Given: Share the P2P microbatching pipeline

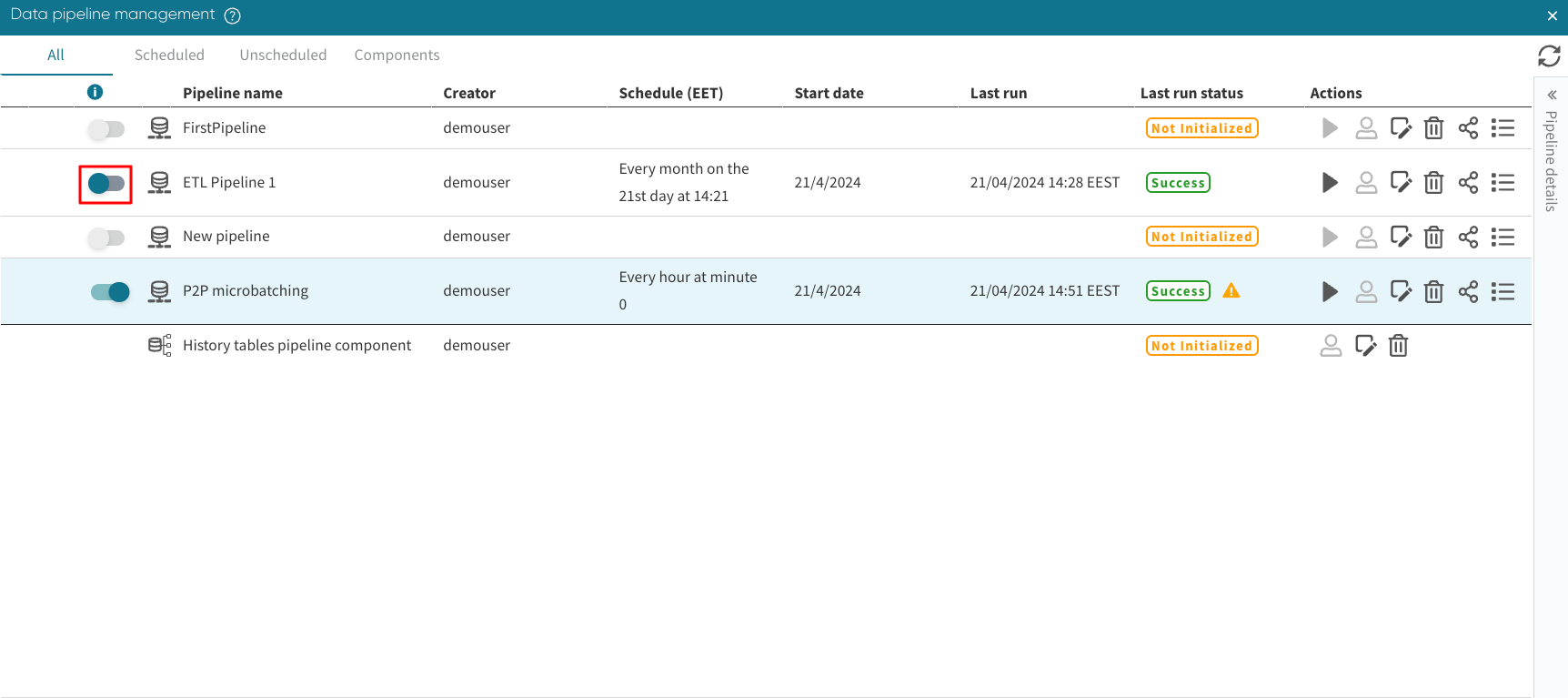Looking at the screenshot, I should click(x=1468, y=291).
